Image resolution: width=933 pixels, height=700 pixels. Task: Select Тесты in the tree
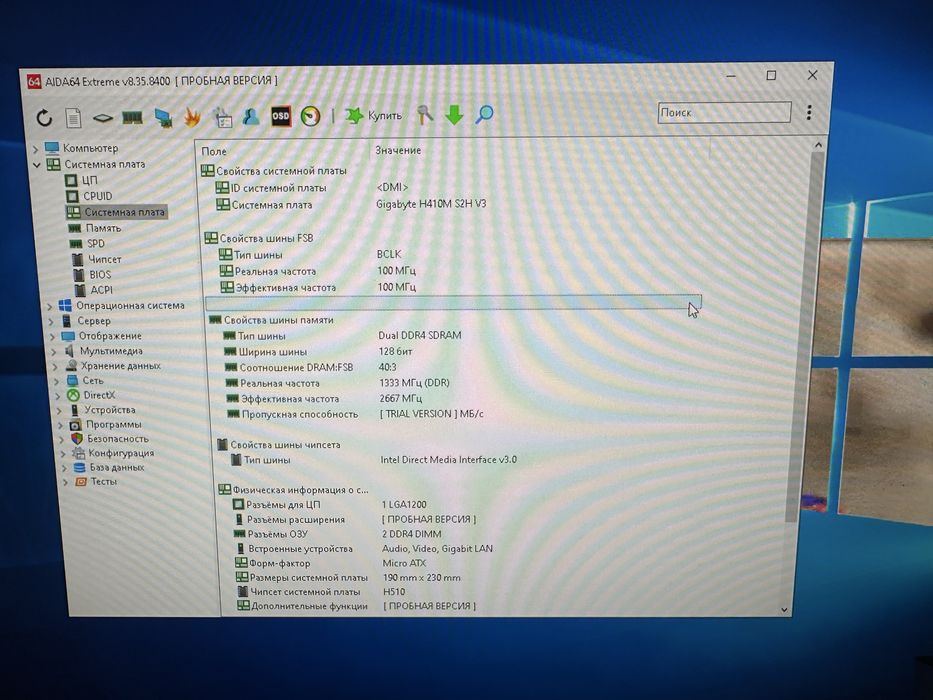coord(104,482)
